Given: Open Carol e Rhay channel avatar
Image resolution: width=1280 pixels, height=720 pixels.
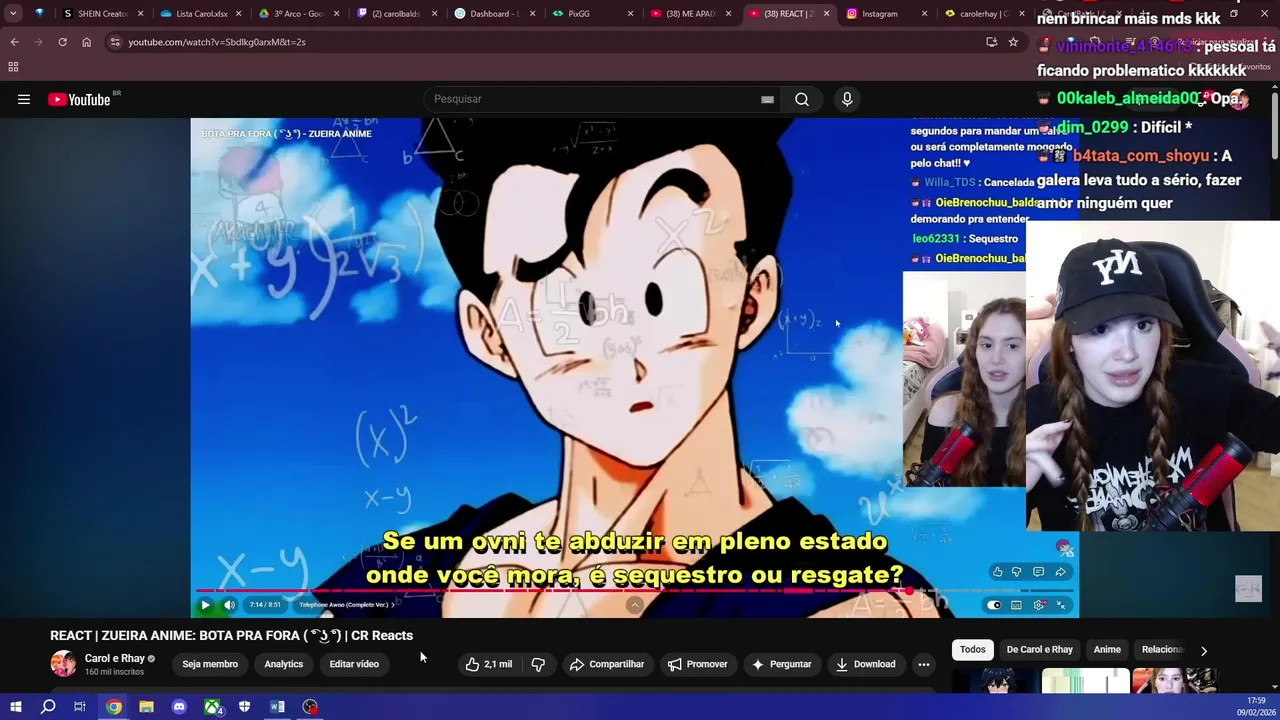Looking at the screenshot, I should tap(63, 664).
